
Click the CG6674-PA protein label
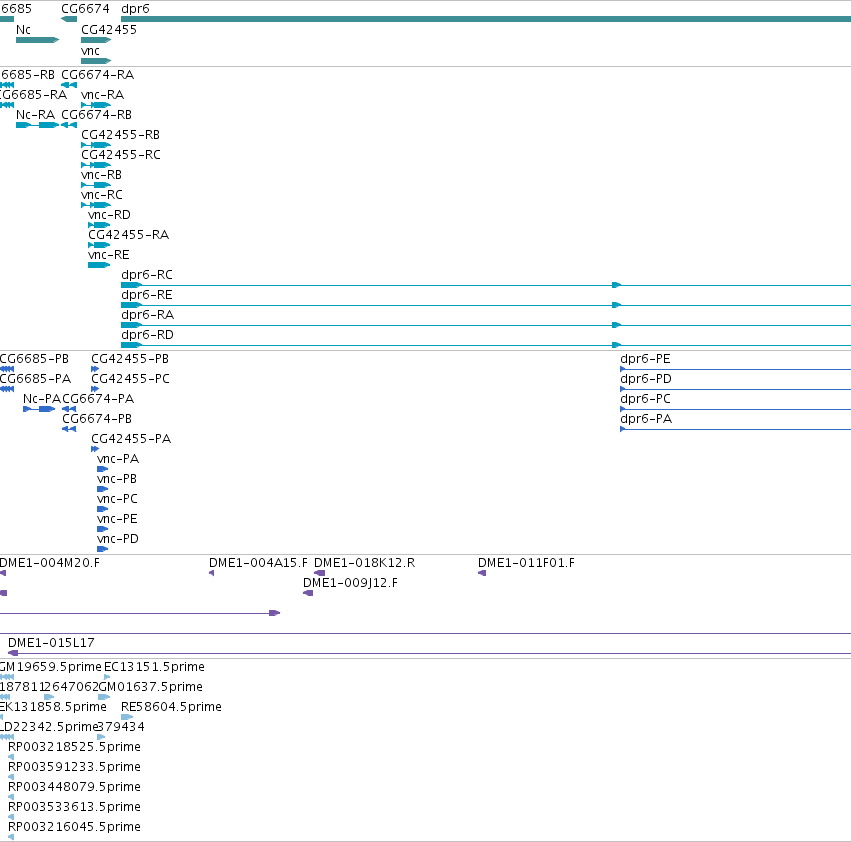click(98, 398)
